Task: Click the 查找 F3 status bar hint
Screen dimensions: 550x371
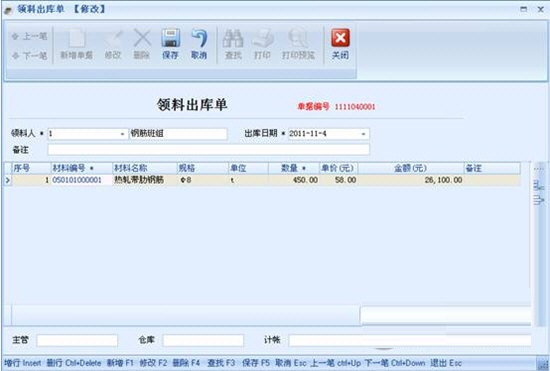Action: (x=221, y=363)
